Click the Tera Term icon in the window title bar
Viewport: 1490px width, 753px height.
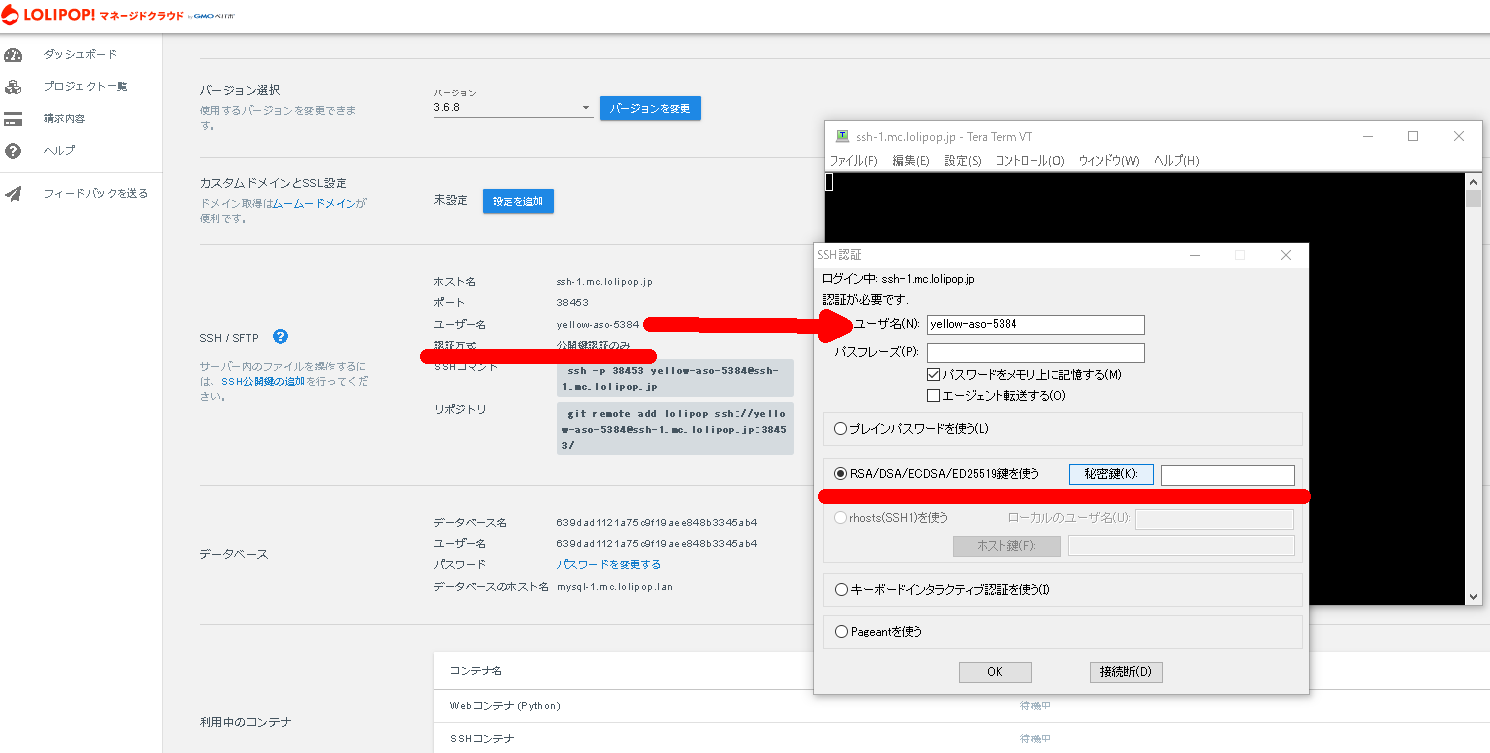coord(842,136)
